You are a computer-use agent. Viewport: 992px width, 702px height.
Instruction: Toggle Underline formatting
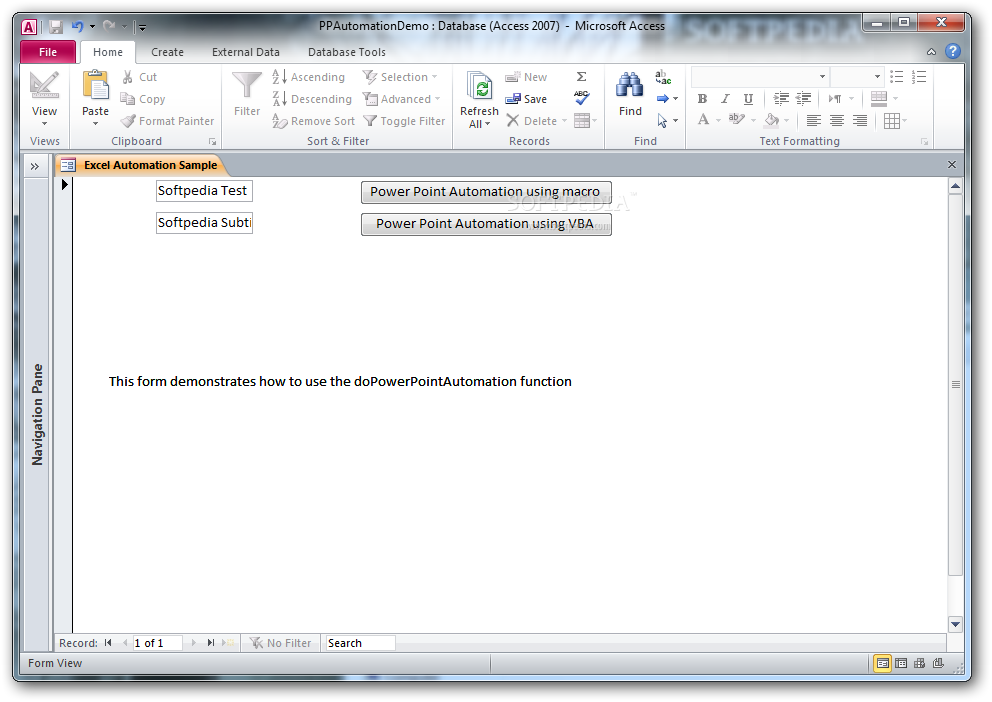(748, 99)
